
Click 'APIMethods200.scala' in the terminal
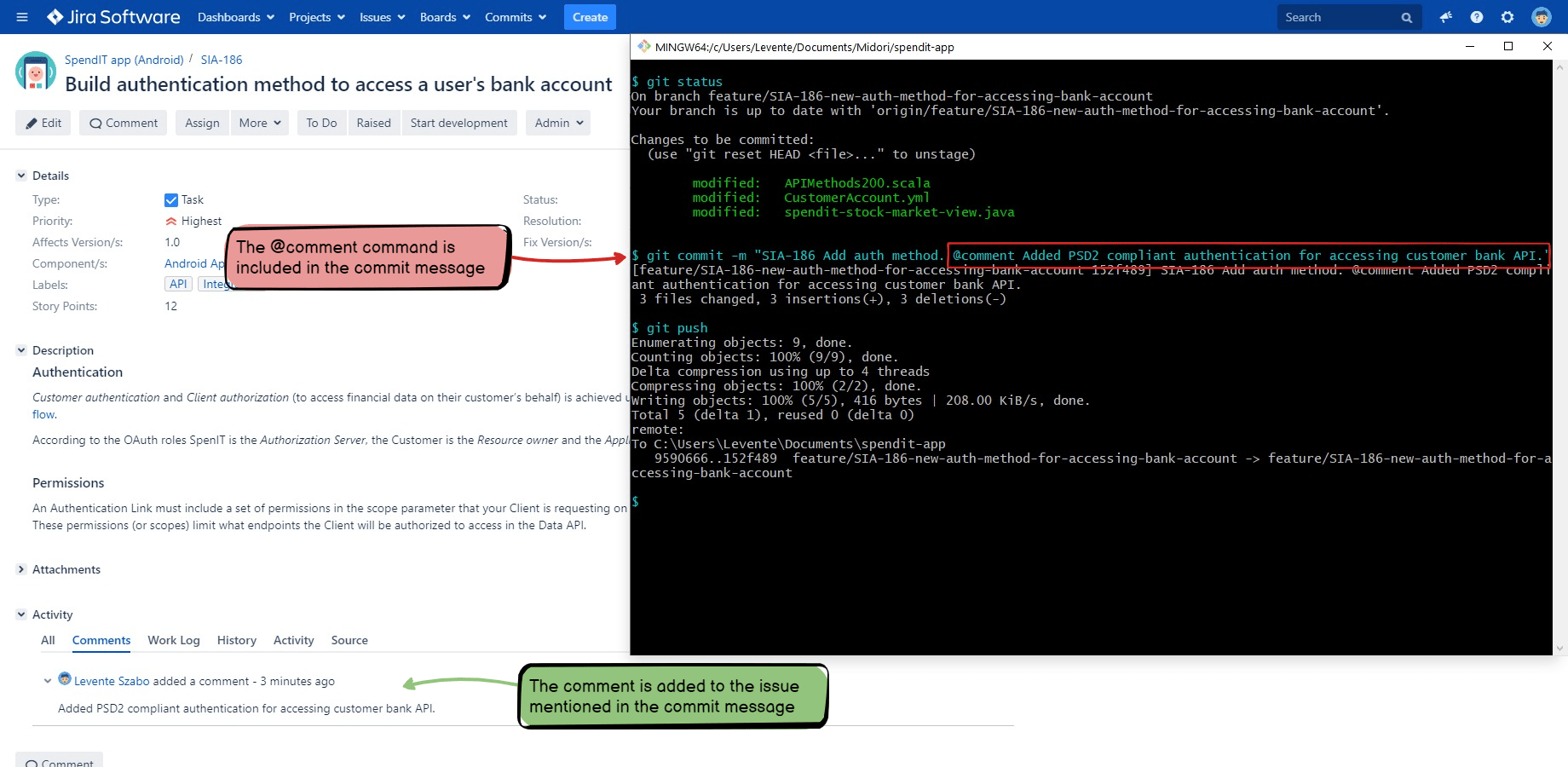[857, 183]
